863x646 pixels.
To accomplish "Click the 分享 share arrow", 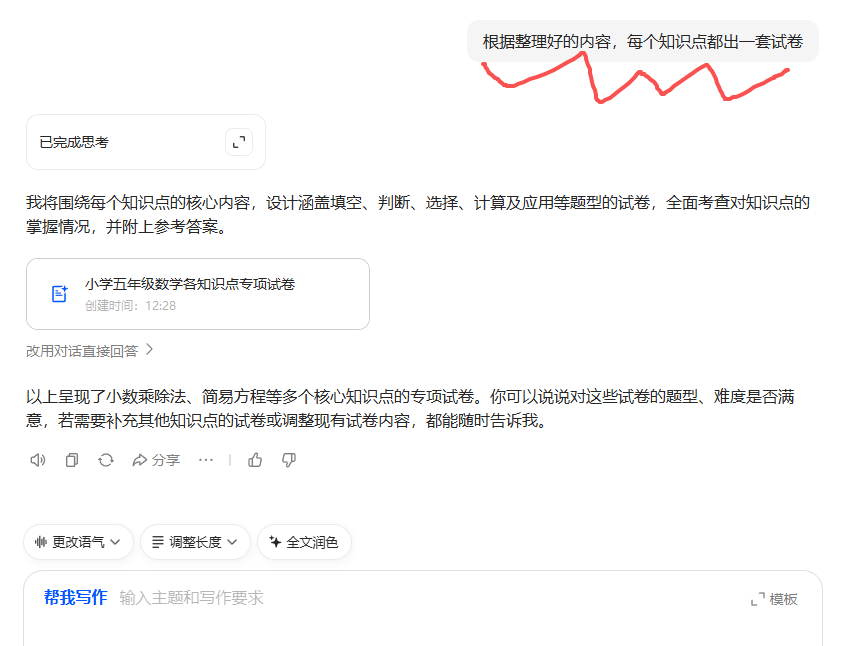I will pos(156,460).
